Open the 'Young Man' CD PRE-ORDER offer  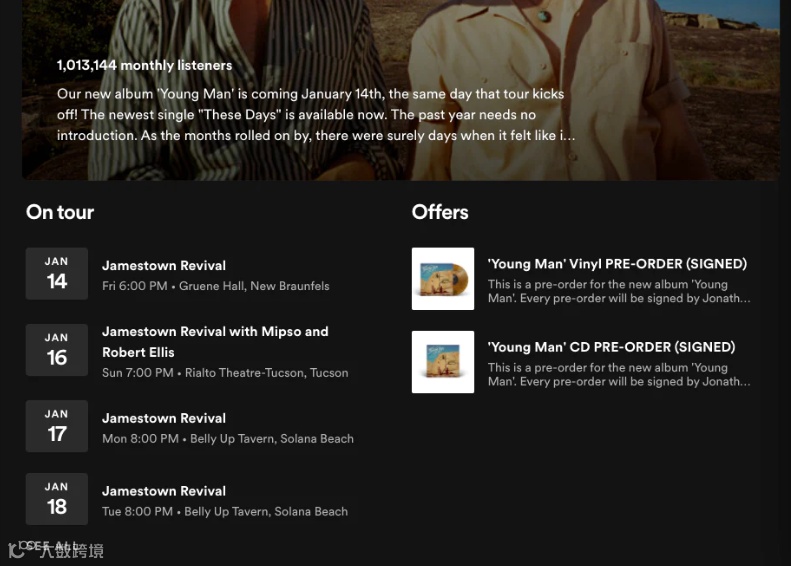click(x=611, y=347)
